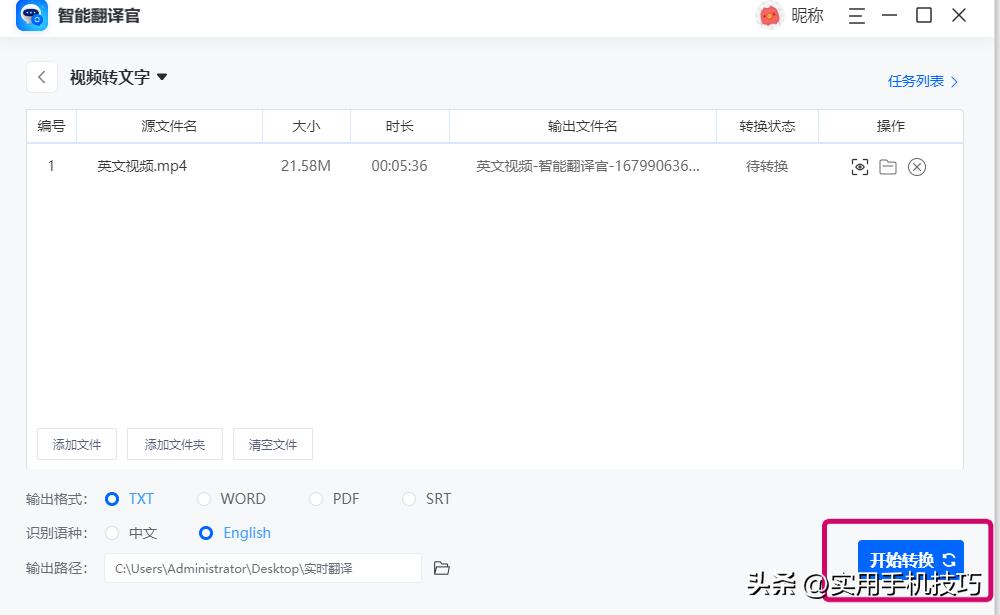Click the 添加文件 button
Screen dimensions: 1000x615
77,444
